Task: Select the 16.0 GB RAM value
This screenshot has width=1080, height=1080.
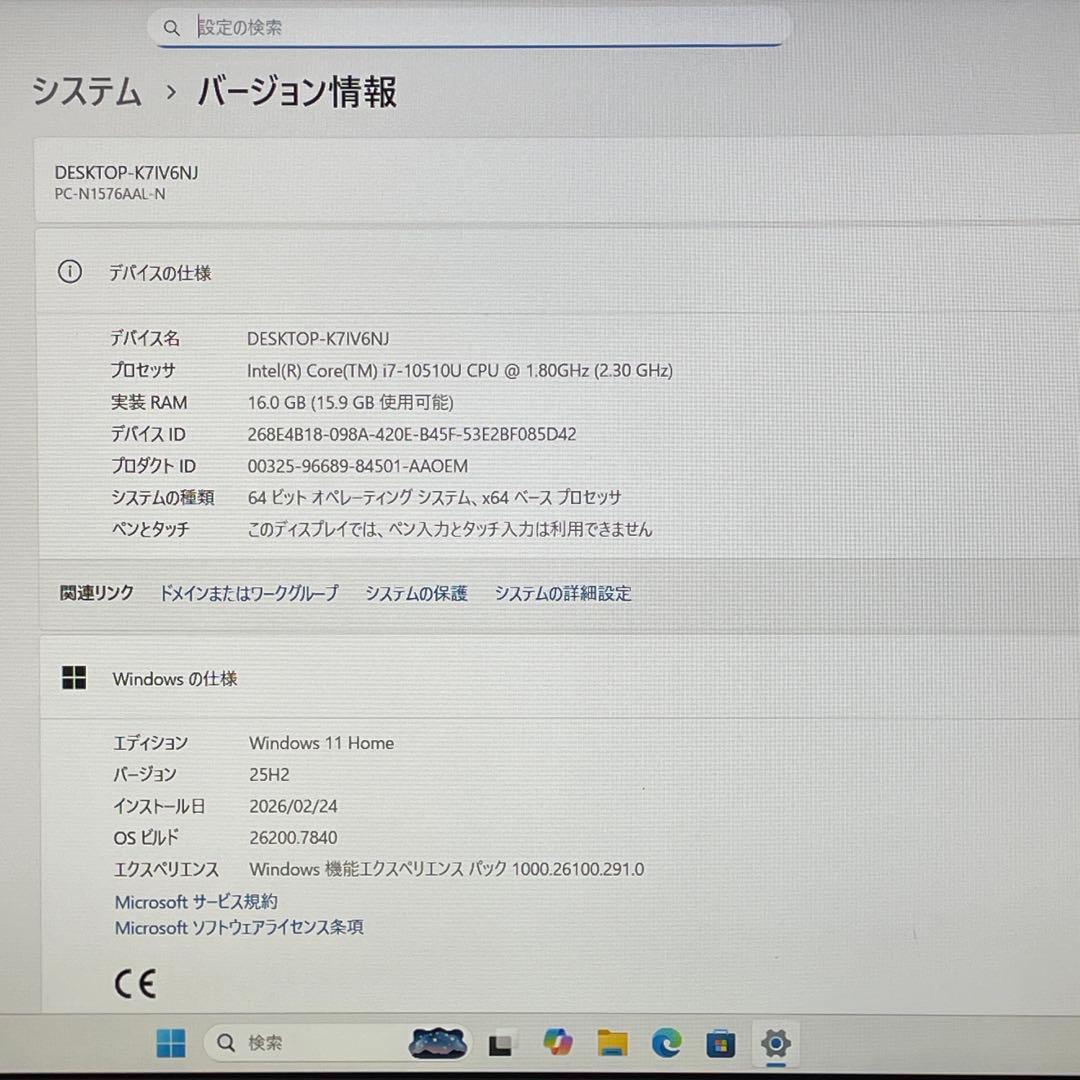Action: click(x=351, y=402)
